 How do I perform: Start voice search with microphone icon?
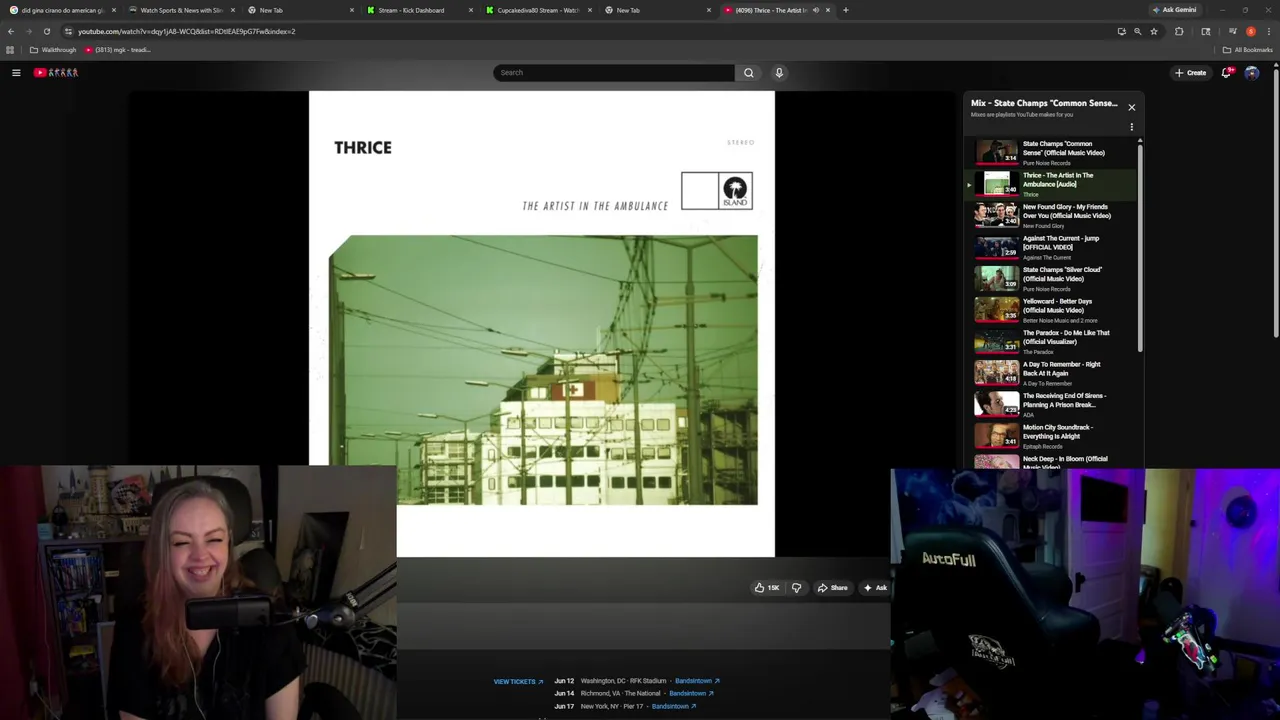click(779, 72)
